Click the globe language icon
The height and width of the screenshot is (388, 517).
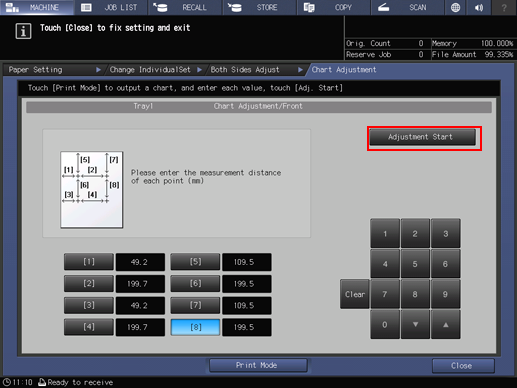click(455, 7)
